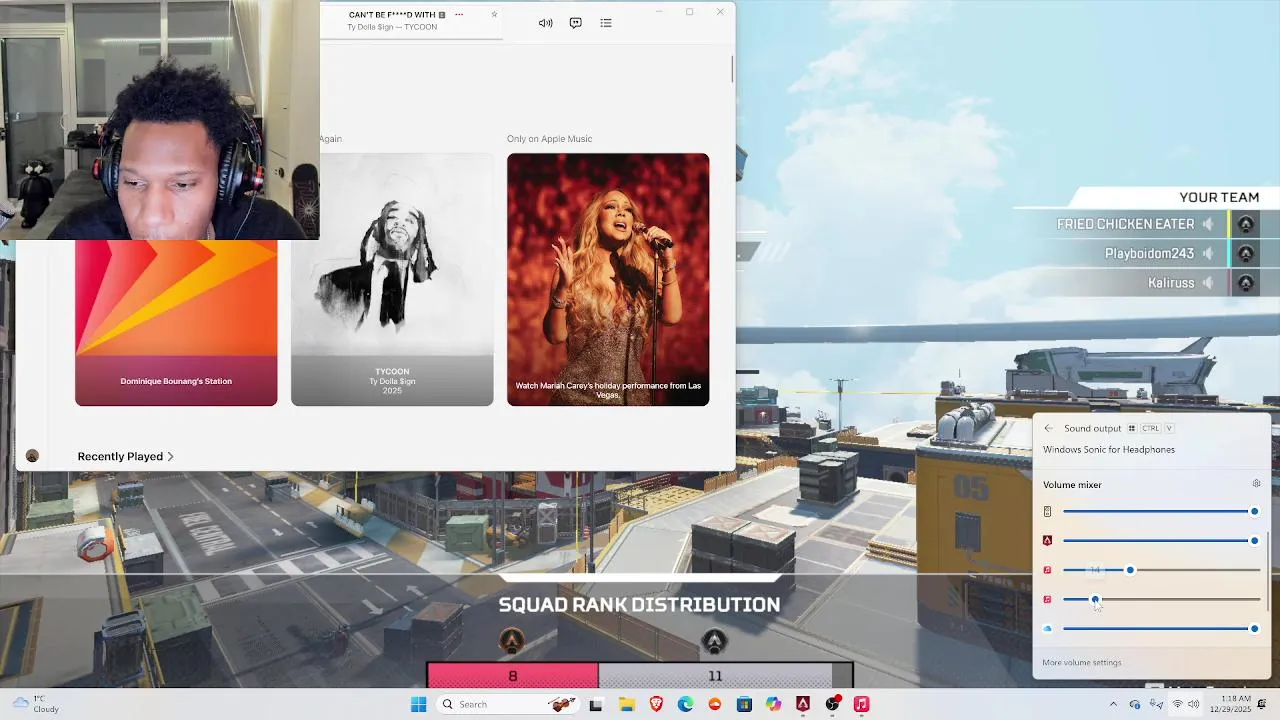
Task: Mute the system speaker device in the mixer
Action: point(1047,511)
